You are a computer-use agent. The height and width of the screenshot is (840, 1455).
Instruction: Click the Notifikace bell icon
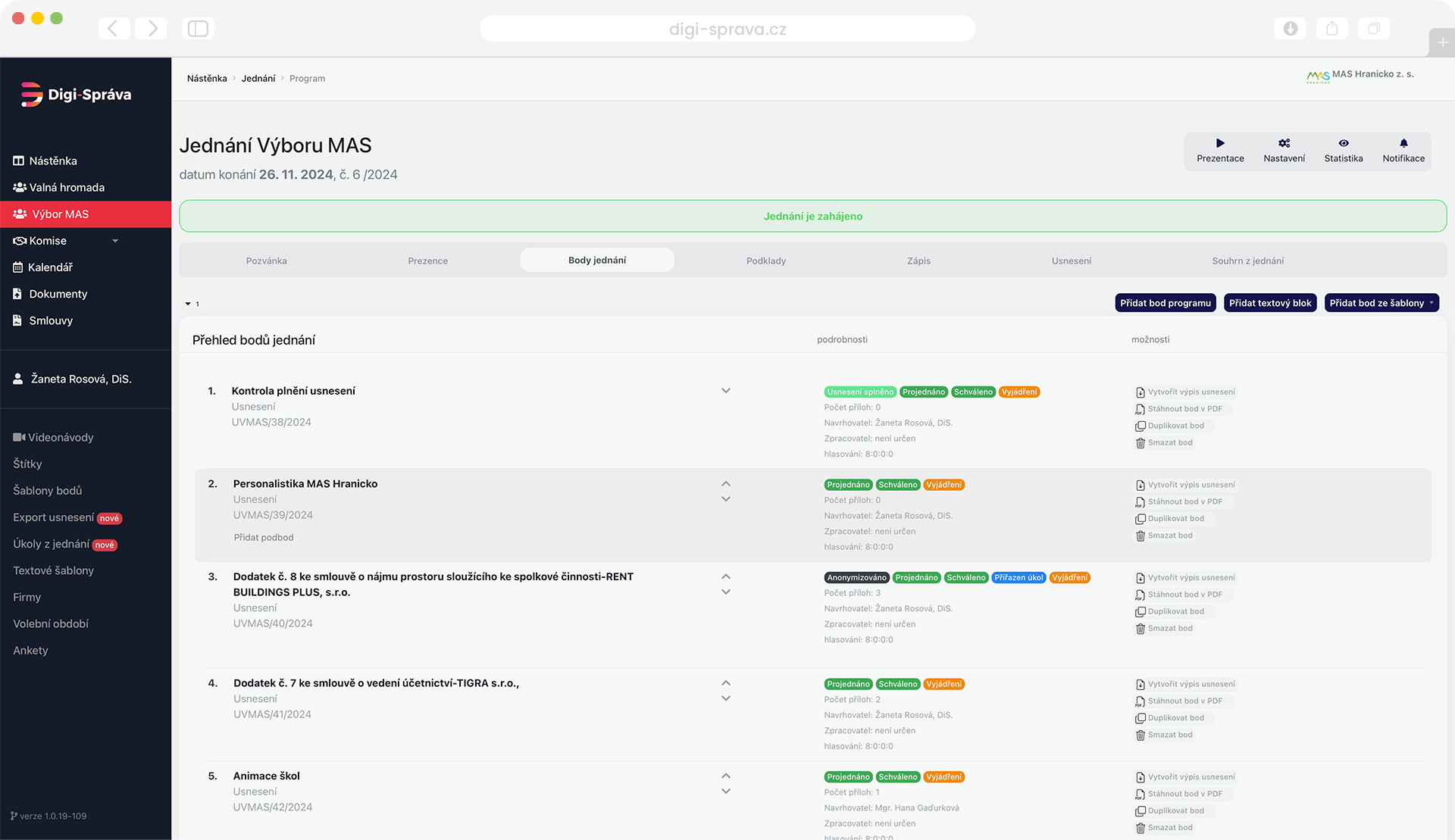click(1403, 143)
